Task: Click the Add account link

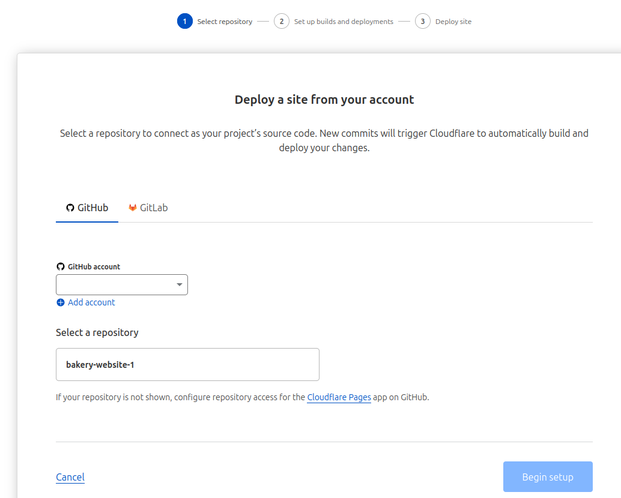Action: pyautogui.click(x=91, y=303)
